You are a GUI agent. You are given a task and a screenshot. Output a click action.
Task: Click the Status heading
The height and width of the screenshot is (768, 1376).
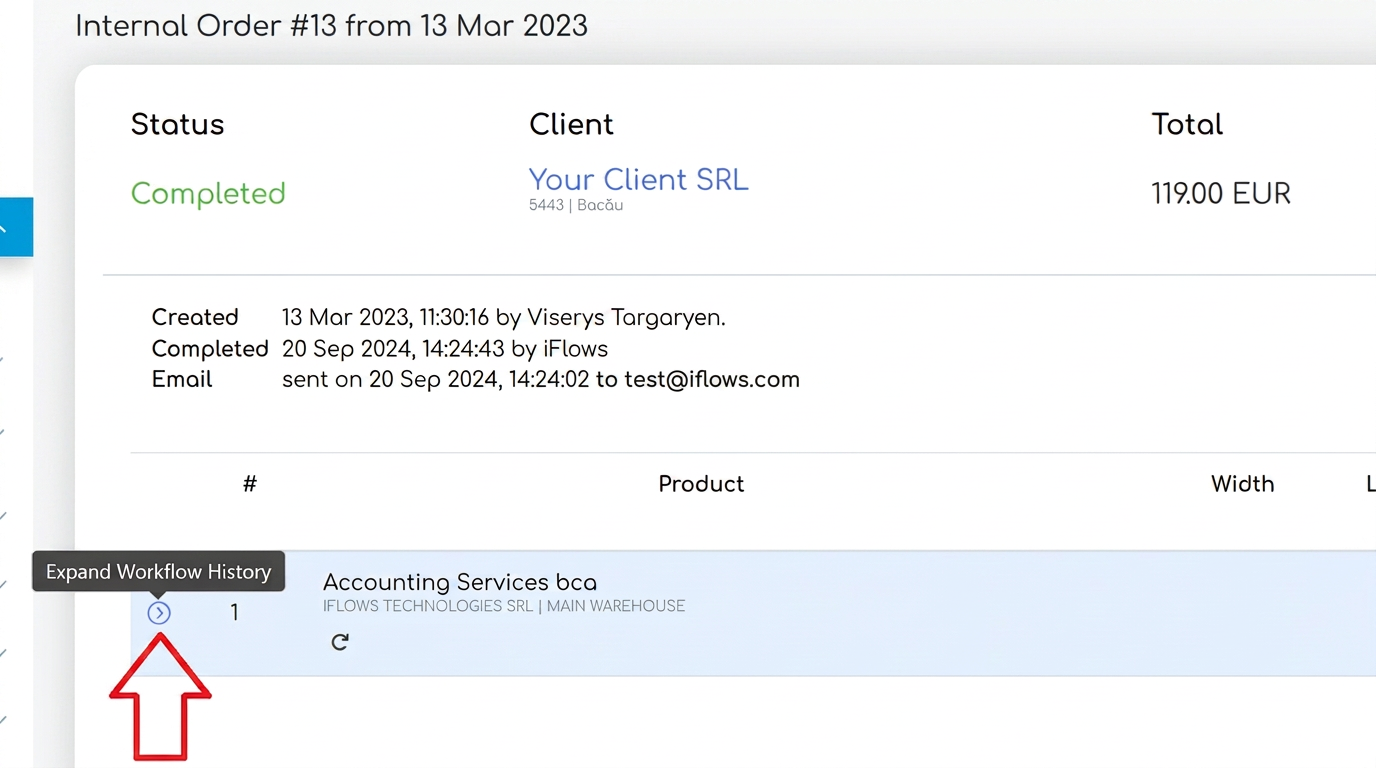tap(178, 125)
